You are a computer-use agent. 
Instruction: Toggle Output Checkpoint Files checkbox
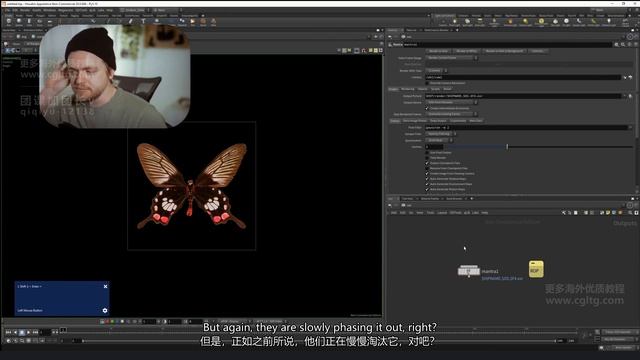pyautogui.click(x=427, y=163)
